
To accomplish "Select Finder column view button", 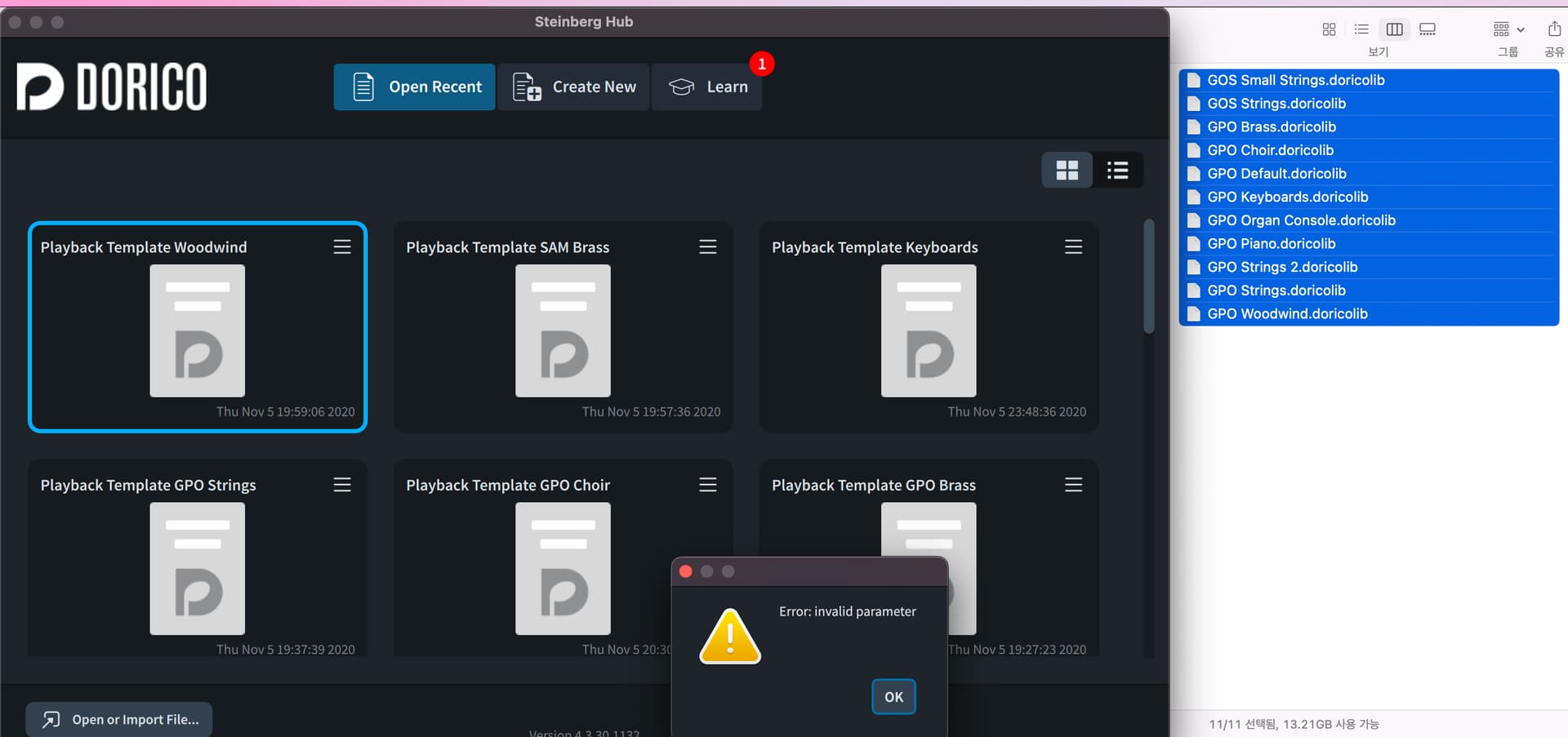I will coord(1395,29).
